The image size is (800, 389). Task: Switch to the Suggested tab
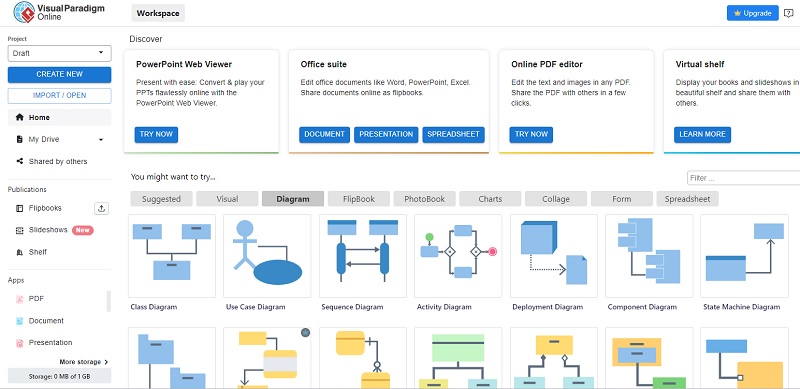pyautogui.click(x=161, y=199)
